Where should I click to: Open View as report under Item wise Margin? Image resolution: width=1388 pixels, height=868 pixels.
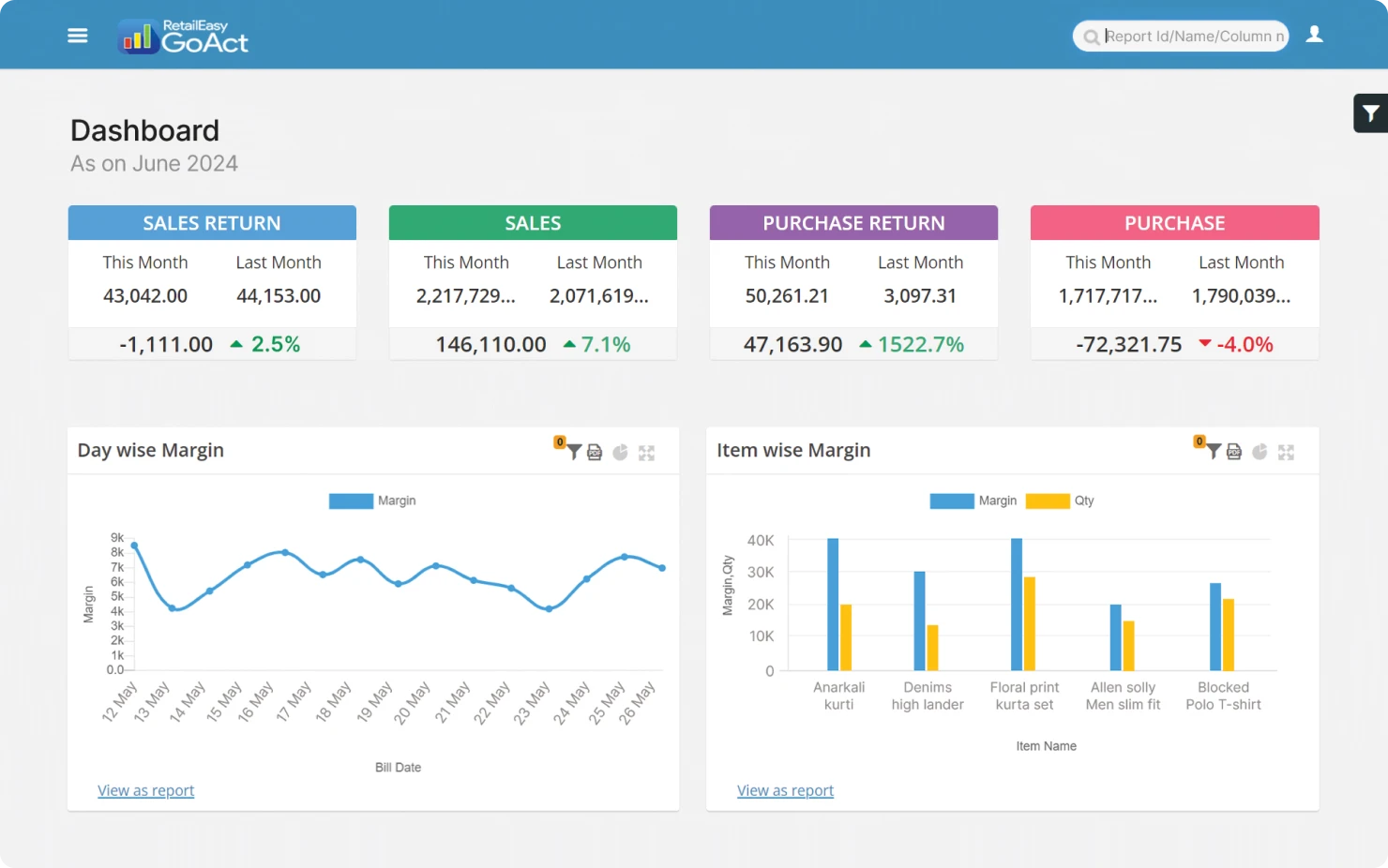point(785,790)
